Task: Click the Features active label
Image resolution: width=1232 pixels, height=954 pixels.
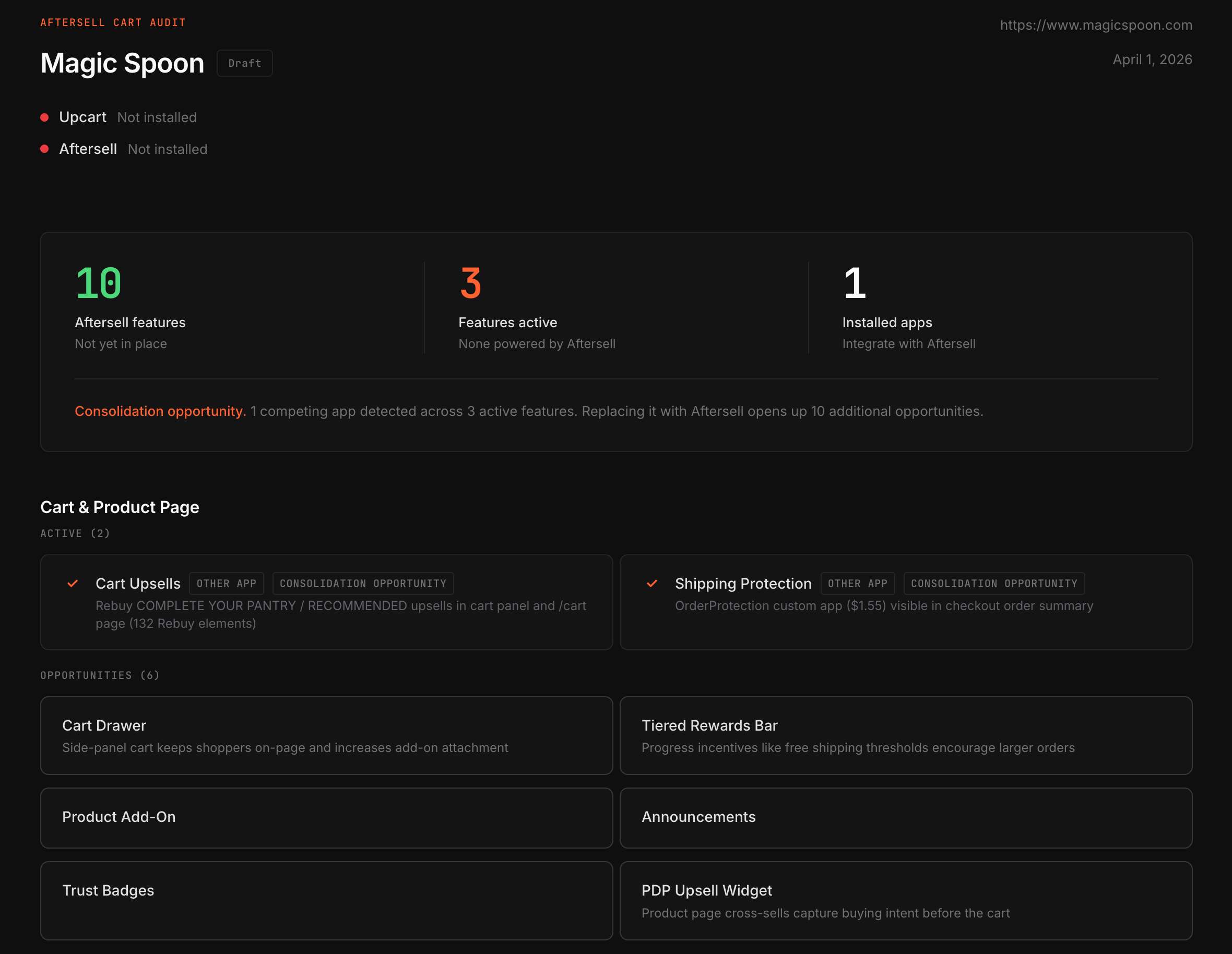Action: pyautogui.click(x=508, y=323)
